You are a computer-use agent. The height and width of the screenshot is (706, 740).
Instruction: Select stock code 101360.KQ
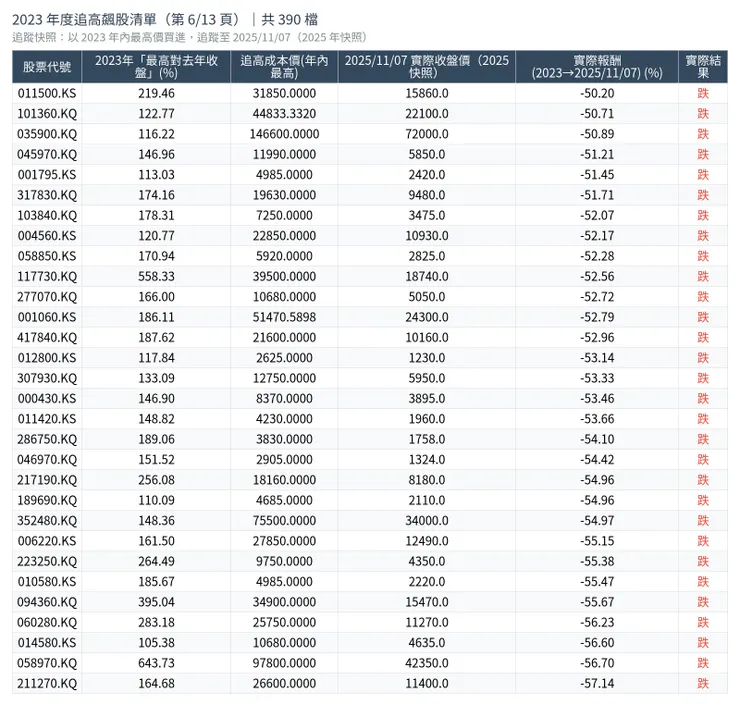coord(47,114)
